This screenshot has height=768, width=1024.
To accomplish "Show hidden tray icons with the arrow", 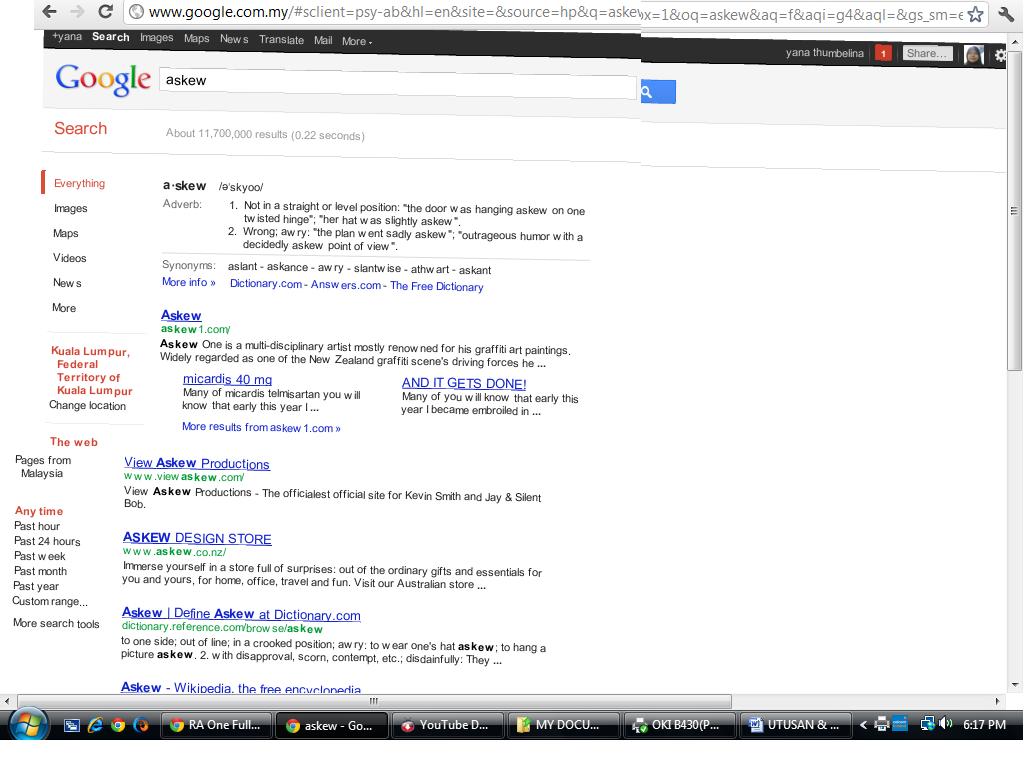I will click(863, 724).
